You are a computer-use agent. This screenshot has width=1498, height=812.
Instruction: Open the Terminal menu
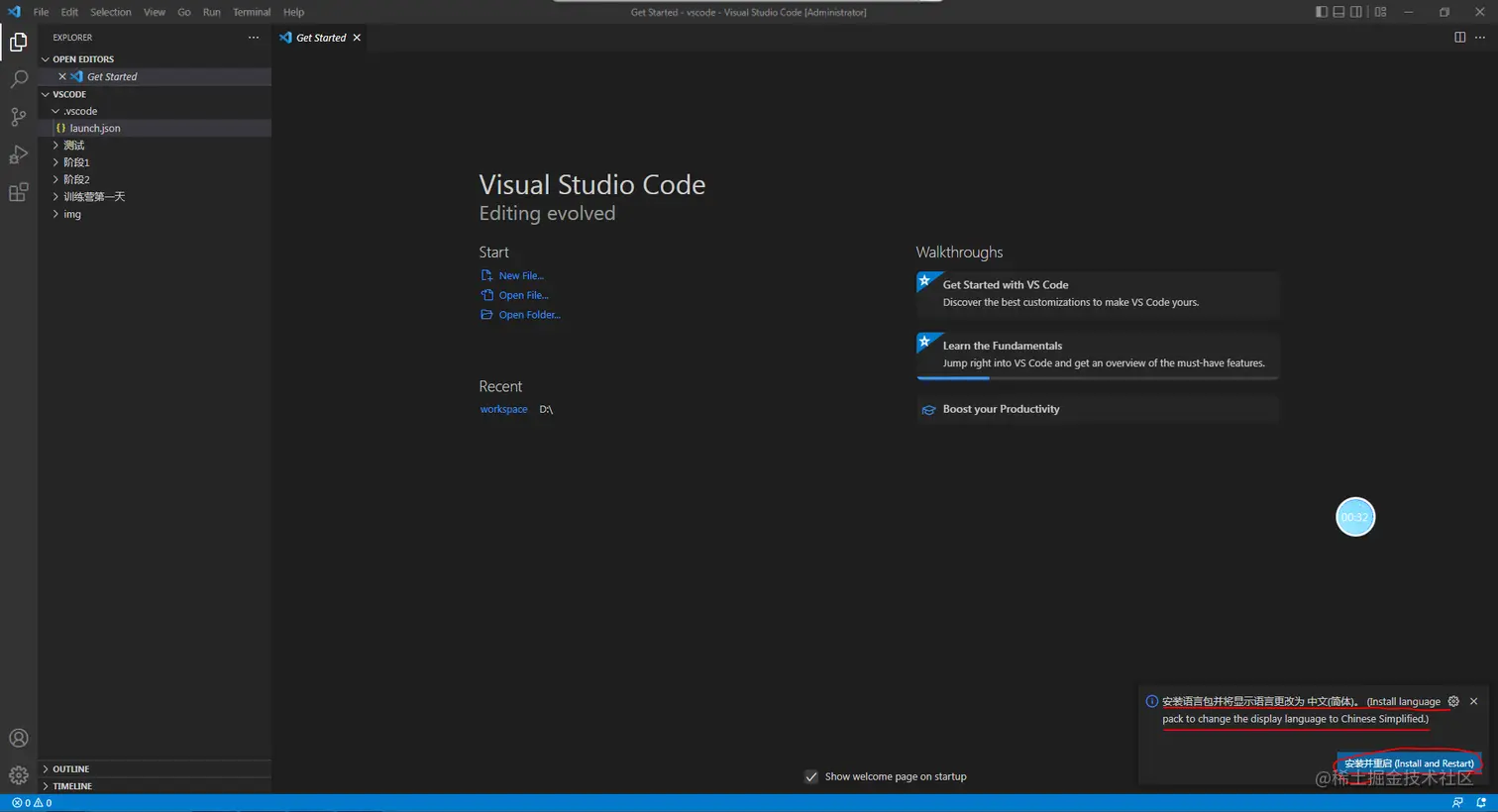pyautogui.click(x=252, y=12)
